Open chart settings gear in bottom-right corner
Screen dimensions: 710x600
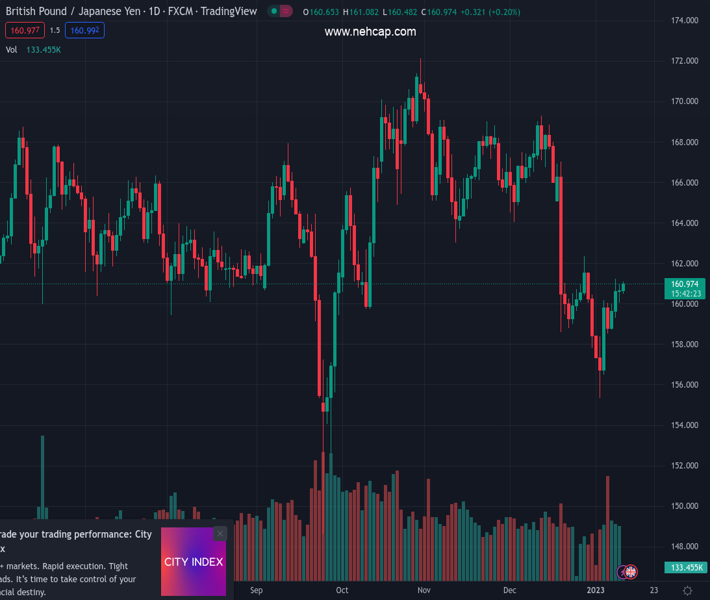pos(687,591)
